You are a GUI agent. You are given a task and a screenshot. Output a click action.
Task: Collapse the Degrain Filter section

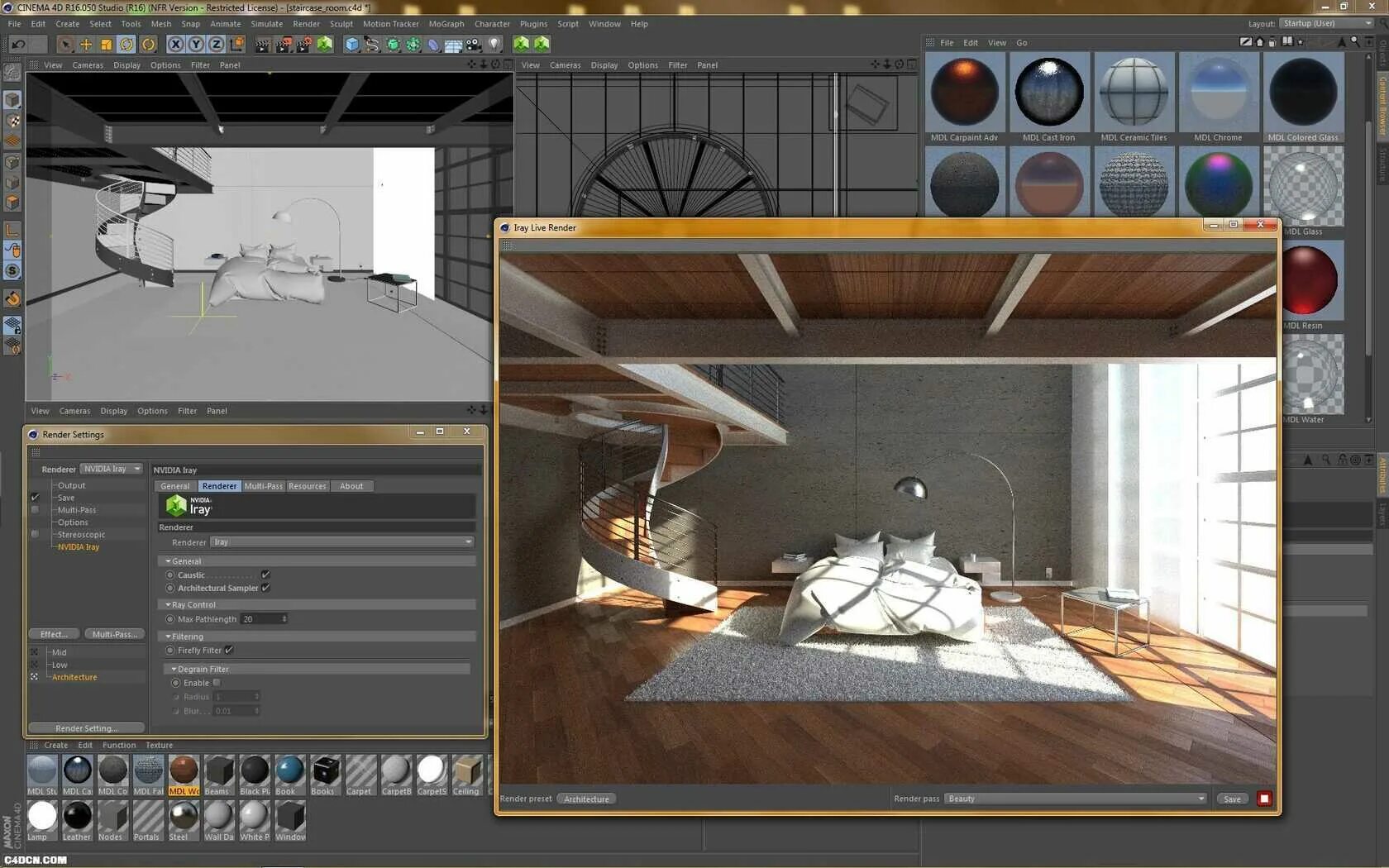[174, 669]
